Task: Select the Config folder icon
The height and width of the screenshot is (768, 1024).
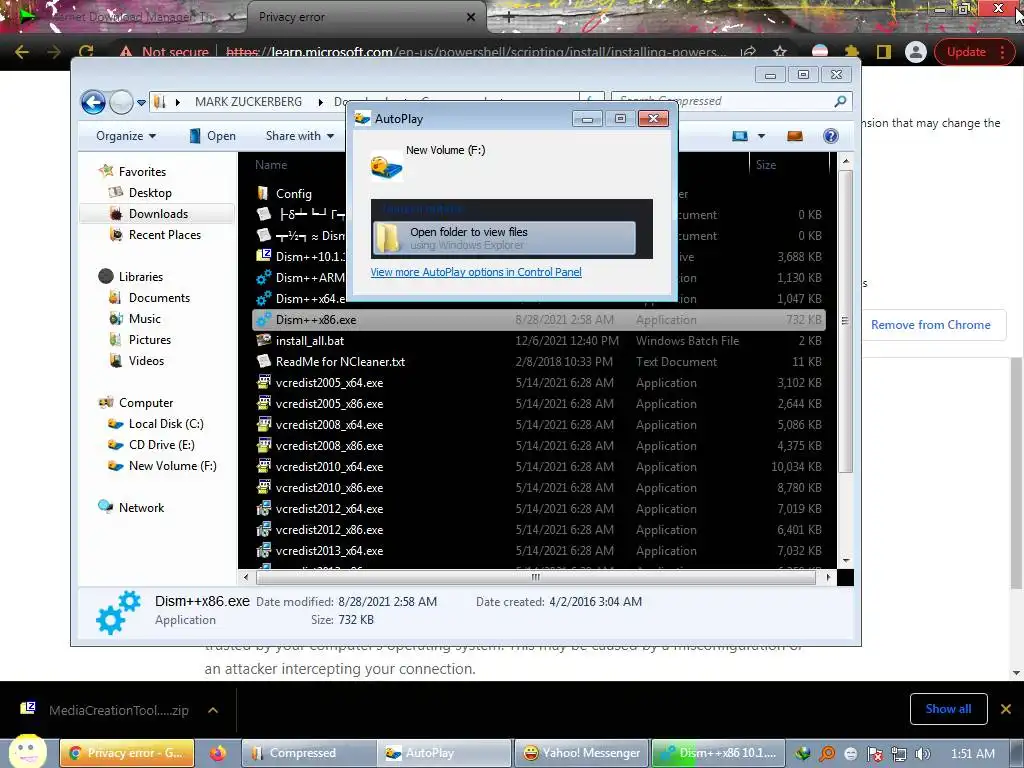Action: (263, 193)
